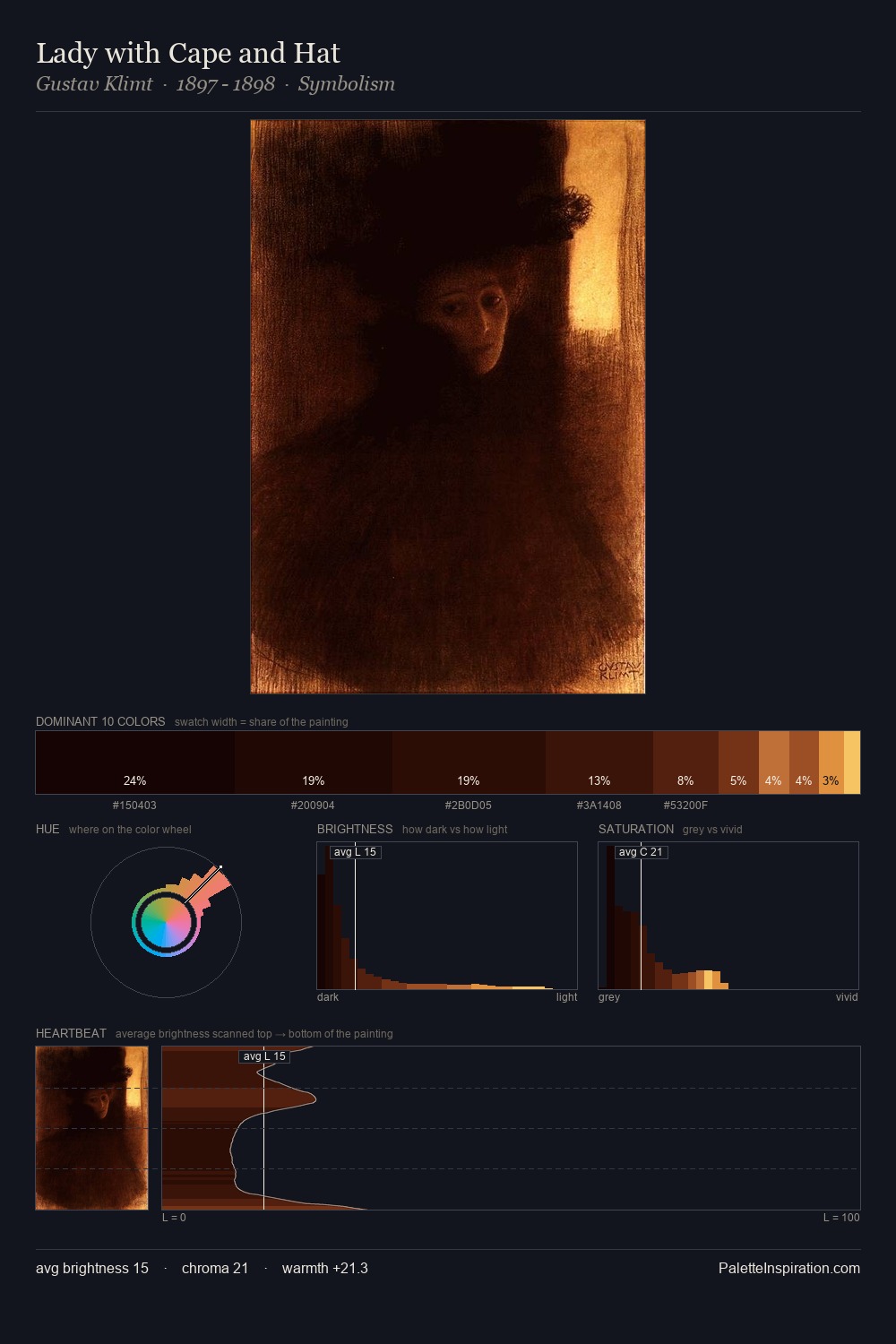Click the hex code #53200F

tap(685, 806)
